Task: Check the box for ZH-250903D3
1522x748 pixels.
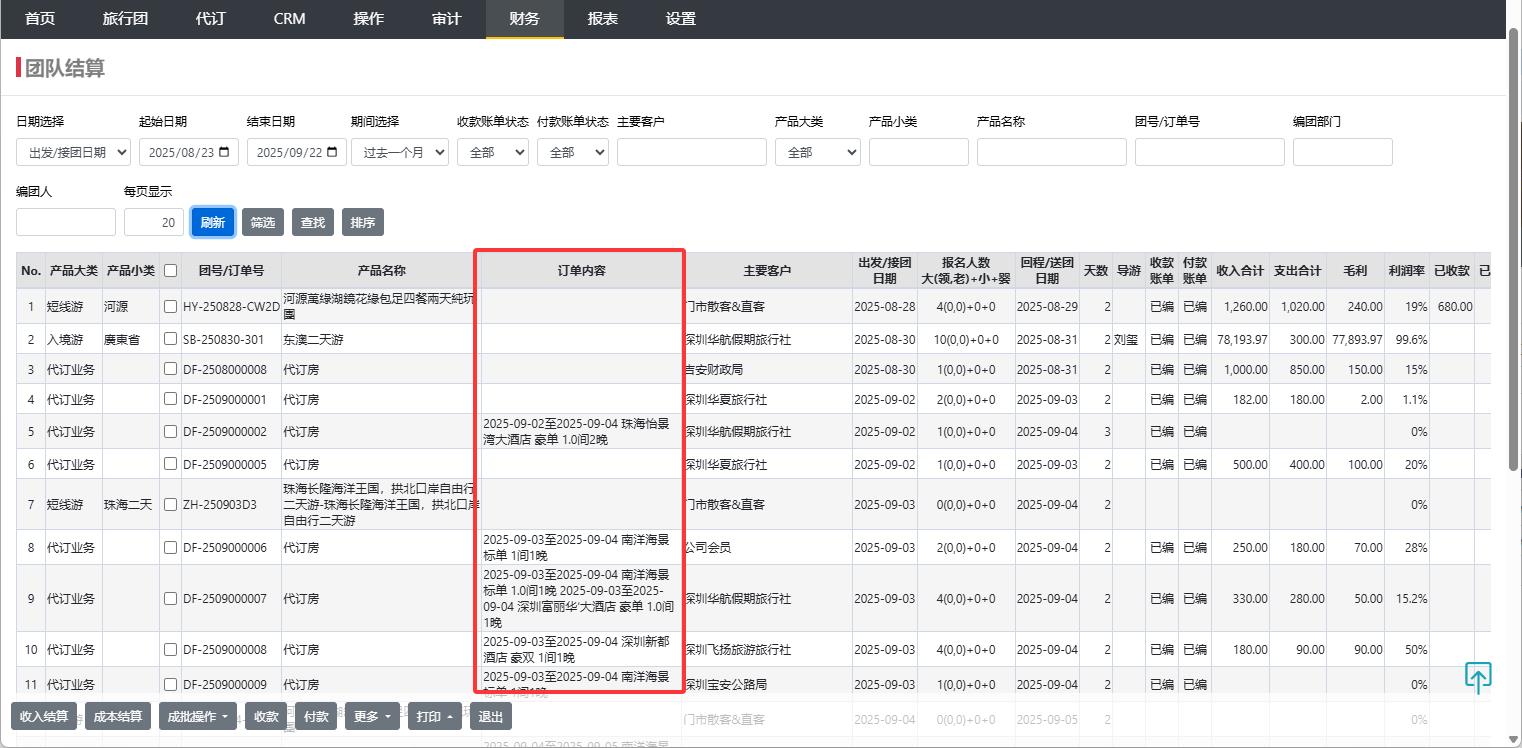Action: (170, 505)
